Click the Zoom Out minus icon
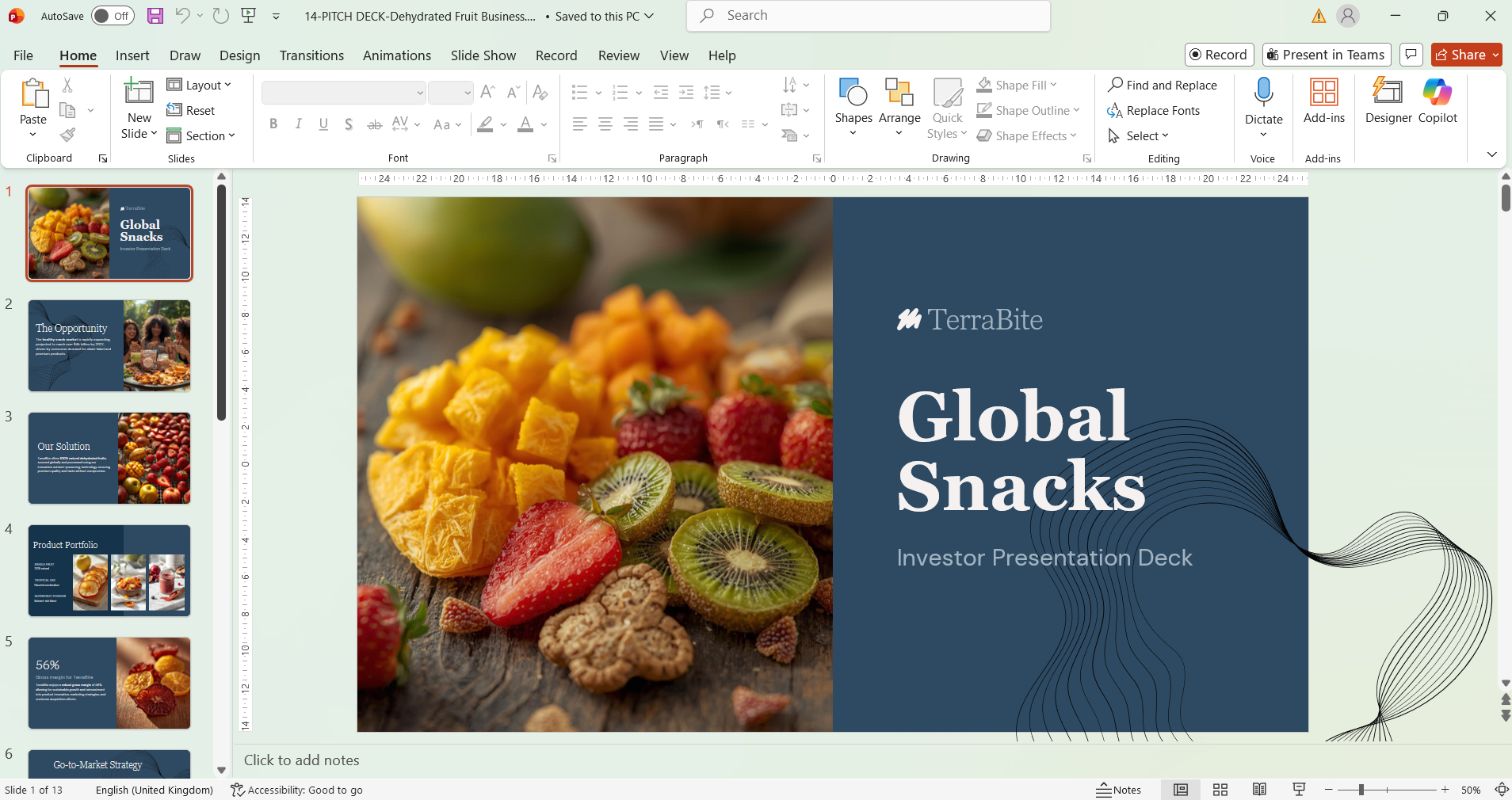 coord(1329,790)
